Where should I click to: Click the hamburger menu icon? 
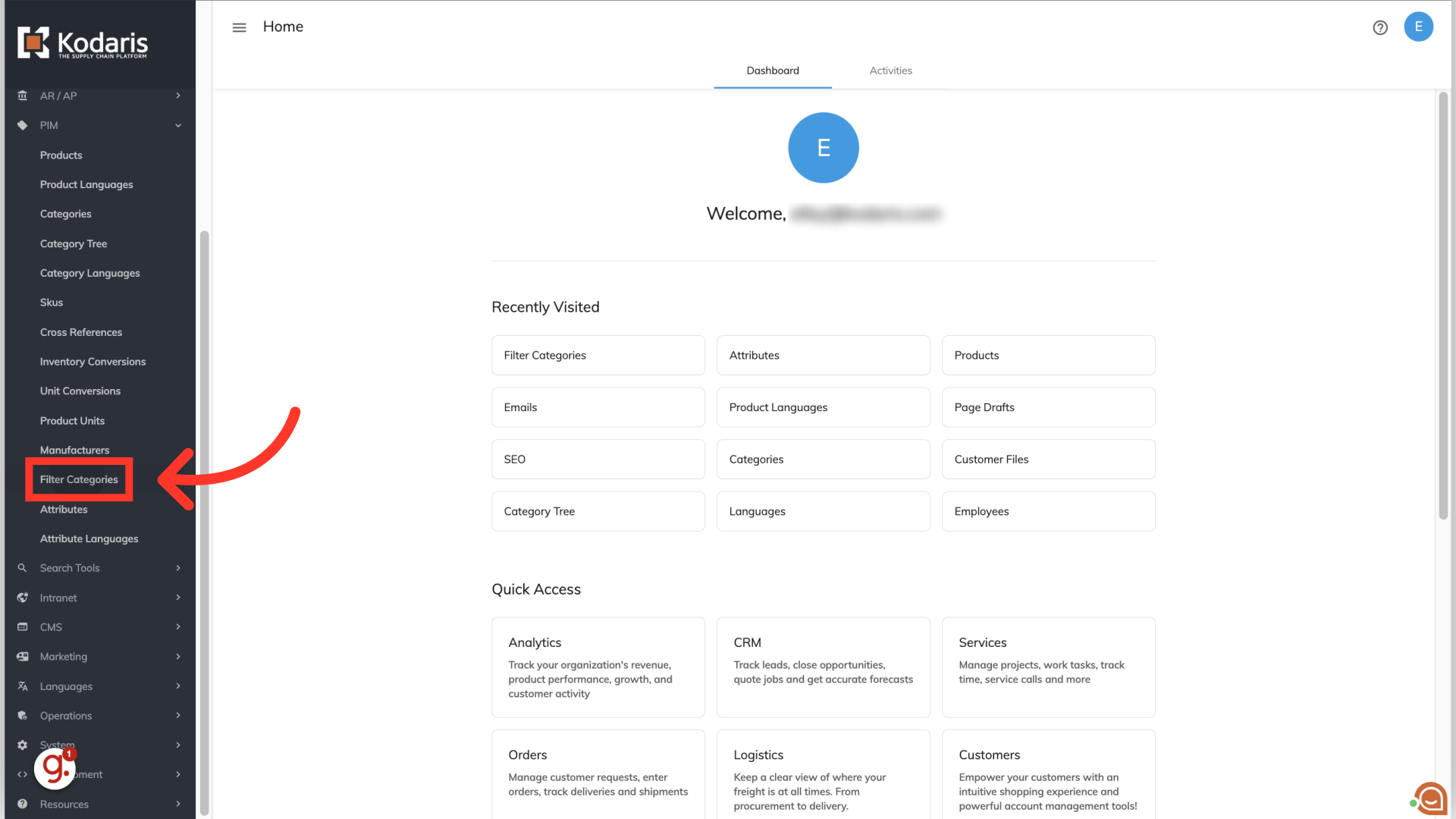coord(239,27)
